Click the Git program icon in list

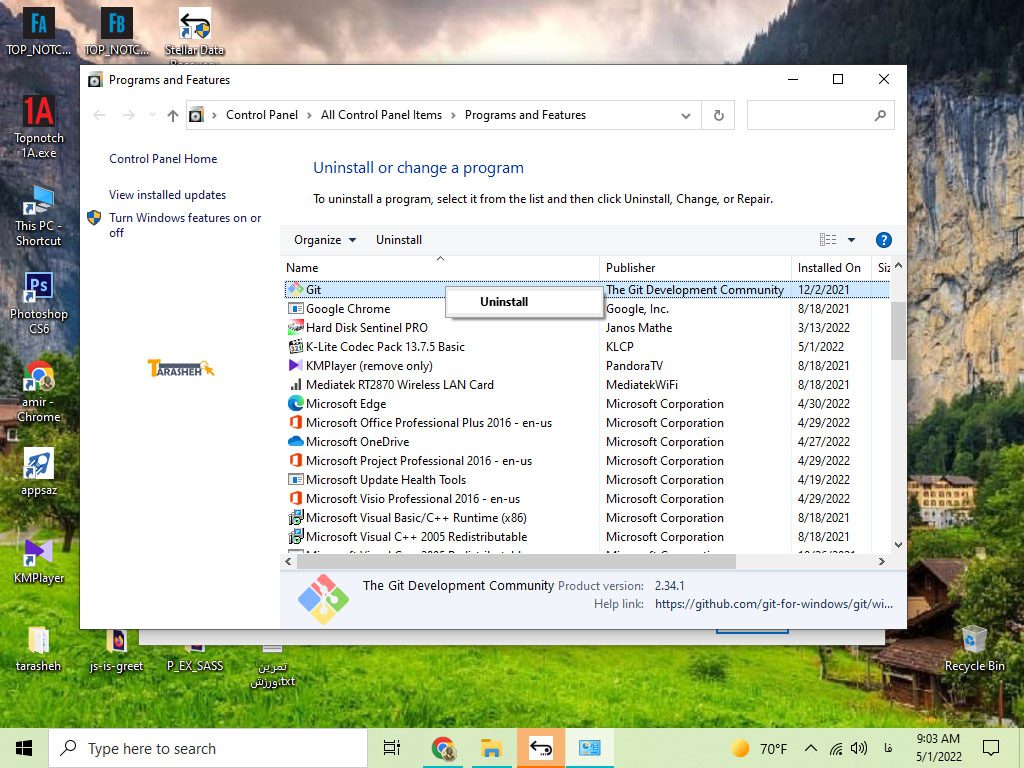click(296, 289)
